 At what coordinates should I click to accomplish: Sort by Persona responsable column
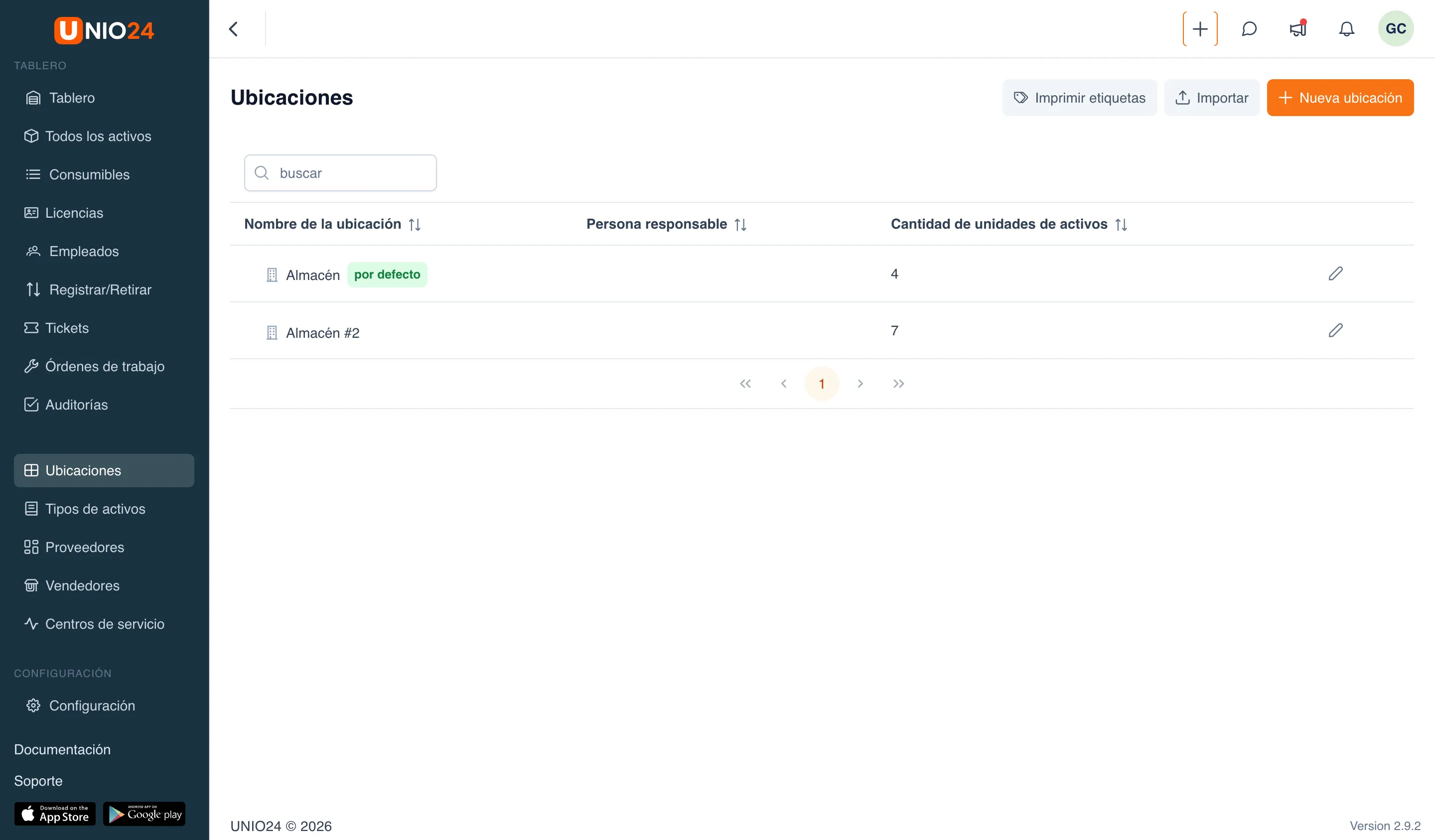740,224
